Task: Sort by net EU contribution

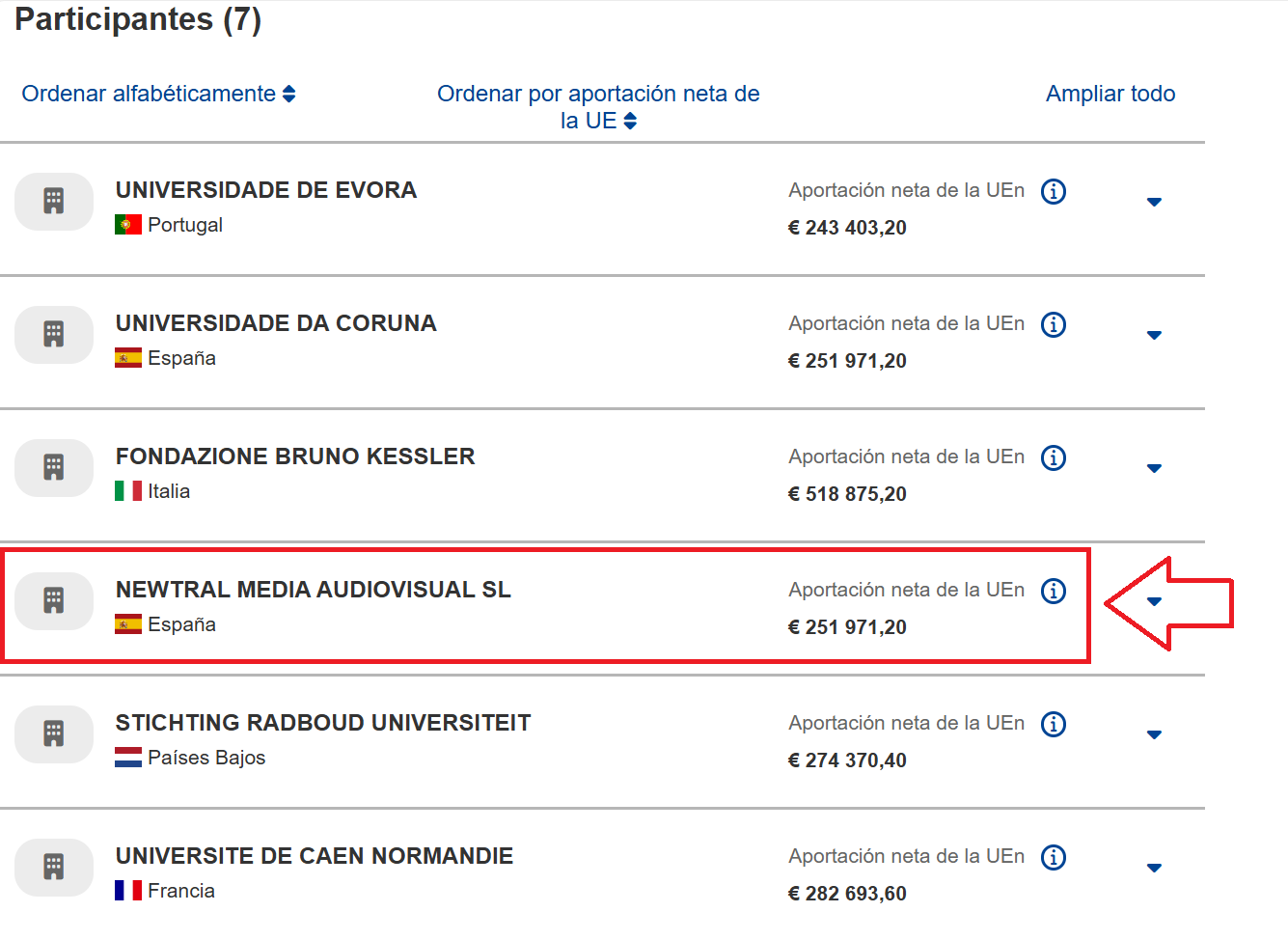Action: (x=598, y=106)
